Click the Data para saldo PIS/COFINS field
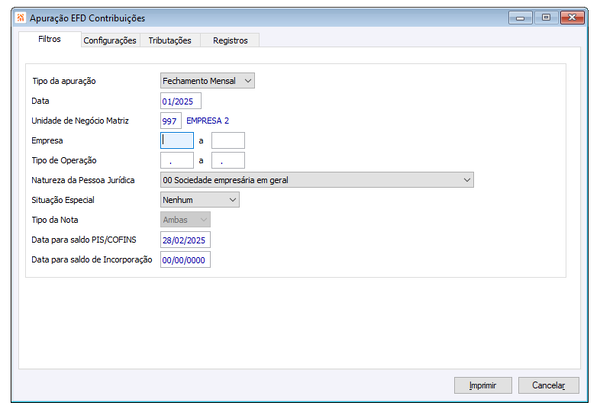 [x=185, y=240]
